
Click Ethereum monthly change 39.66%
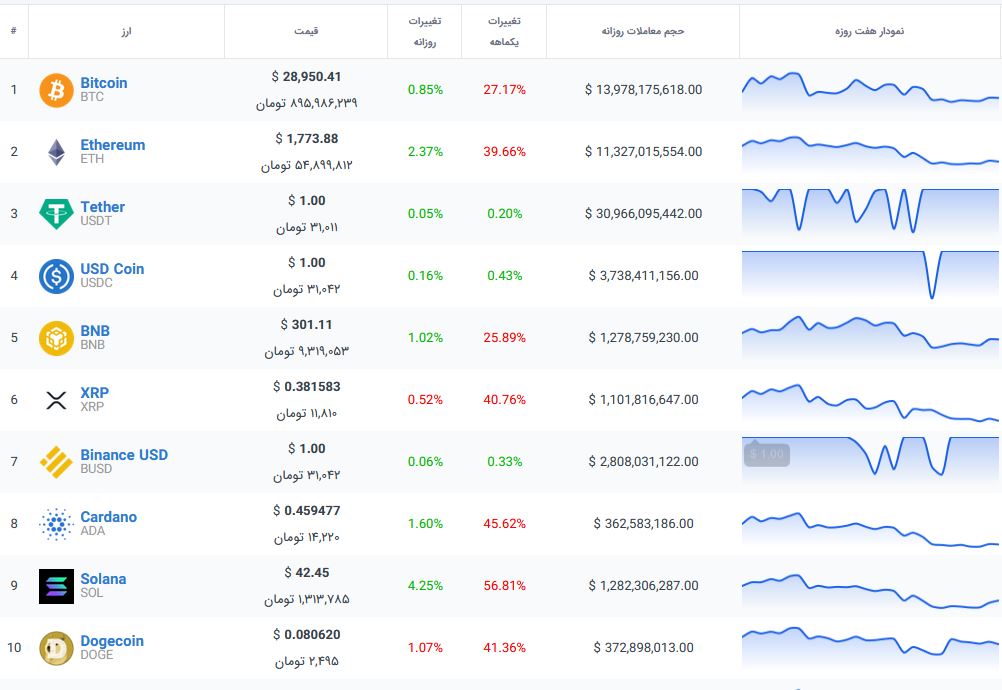504,151
